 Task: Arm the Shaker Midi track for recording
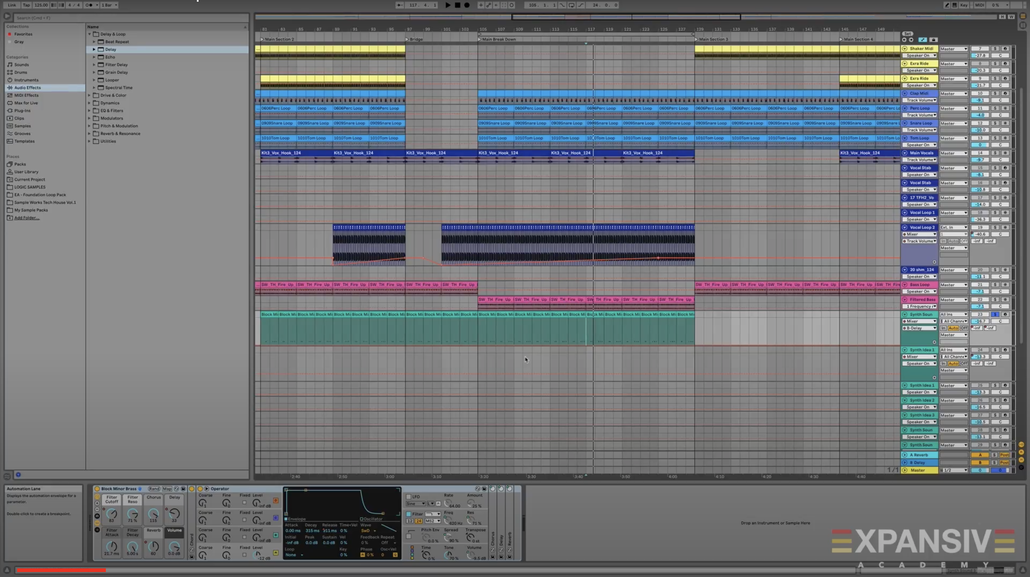click(x=1005, y=49)
